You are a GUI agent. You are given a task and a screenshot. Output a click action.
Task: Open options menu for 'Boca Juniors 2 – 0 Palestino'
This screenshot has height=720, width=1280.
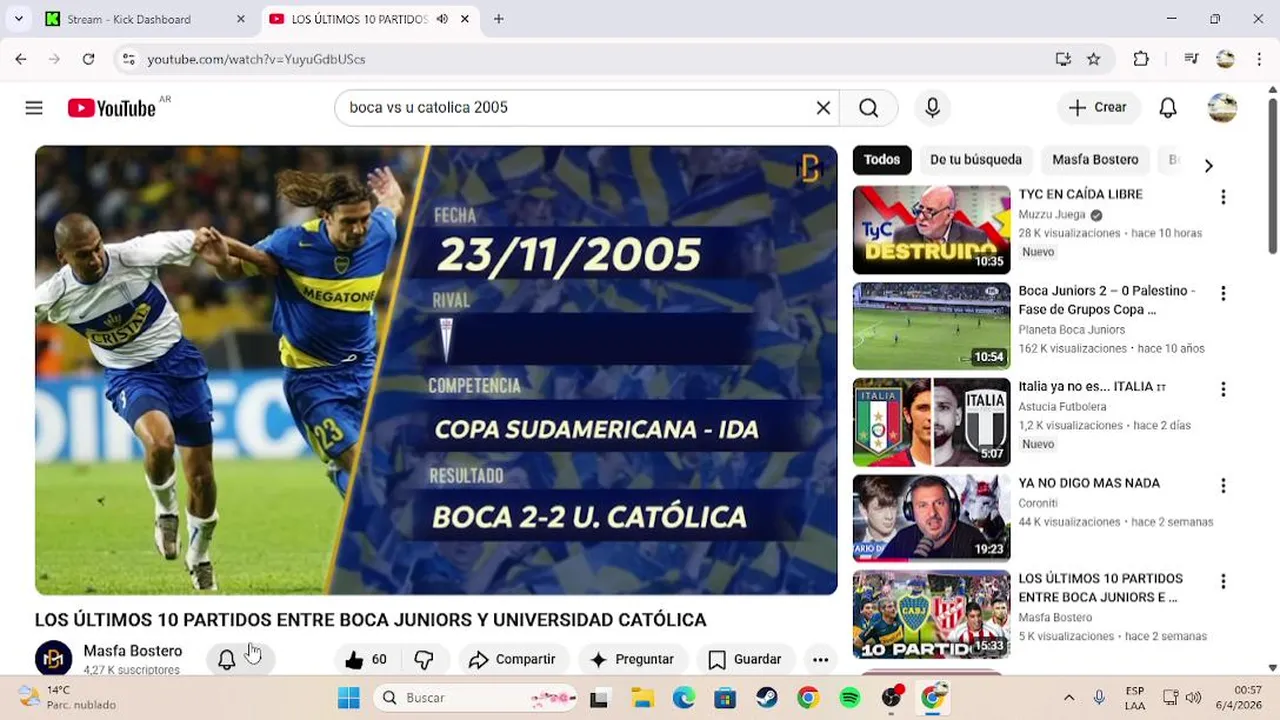pyautogui.click(x=1222, y=293)
